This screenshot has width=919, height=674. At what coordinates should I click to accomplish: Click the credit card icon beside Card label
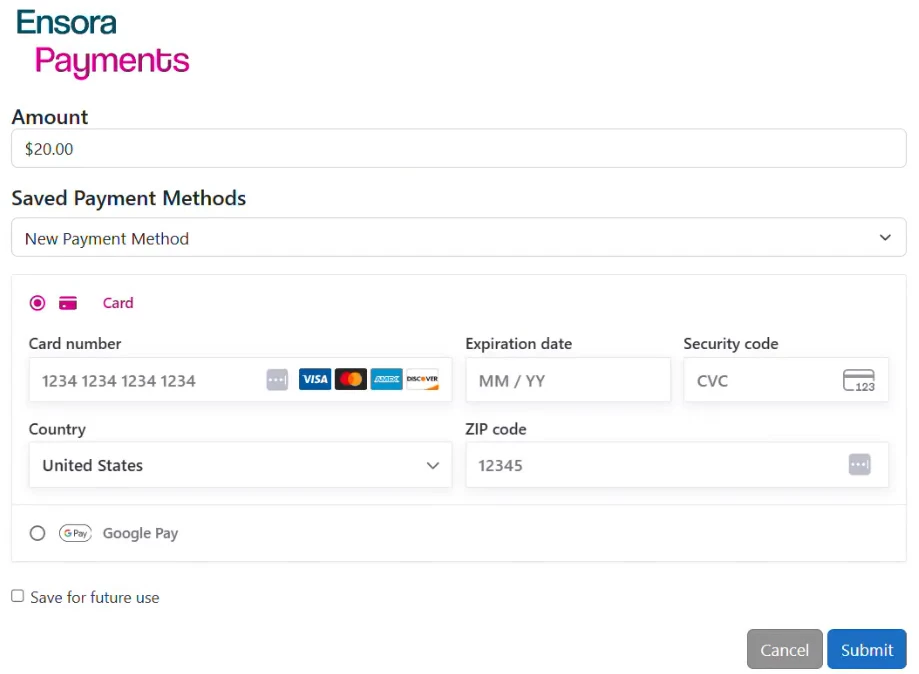coord(68,303)
